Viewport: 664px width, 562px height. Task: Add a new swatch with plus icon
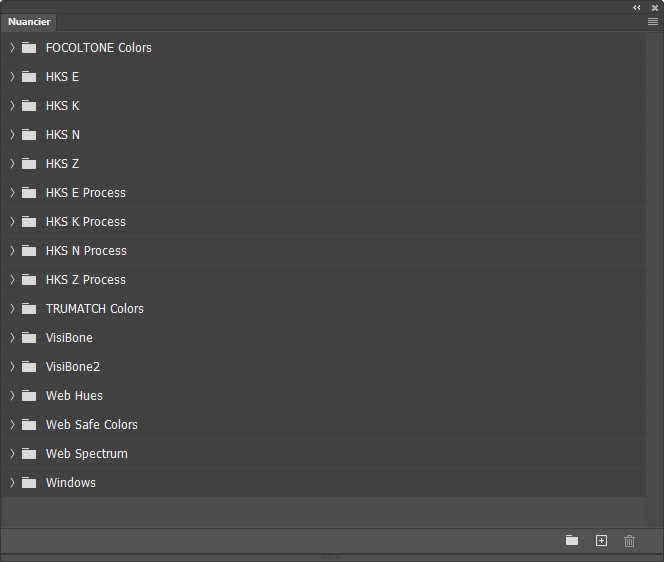coord(601,540)
